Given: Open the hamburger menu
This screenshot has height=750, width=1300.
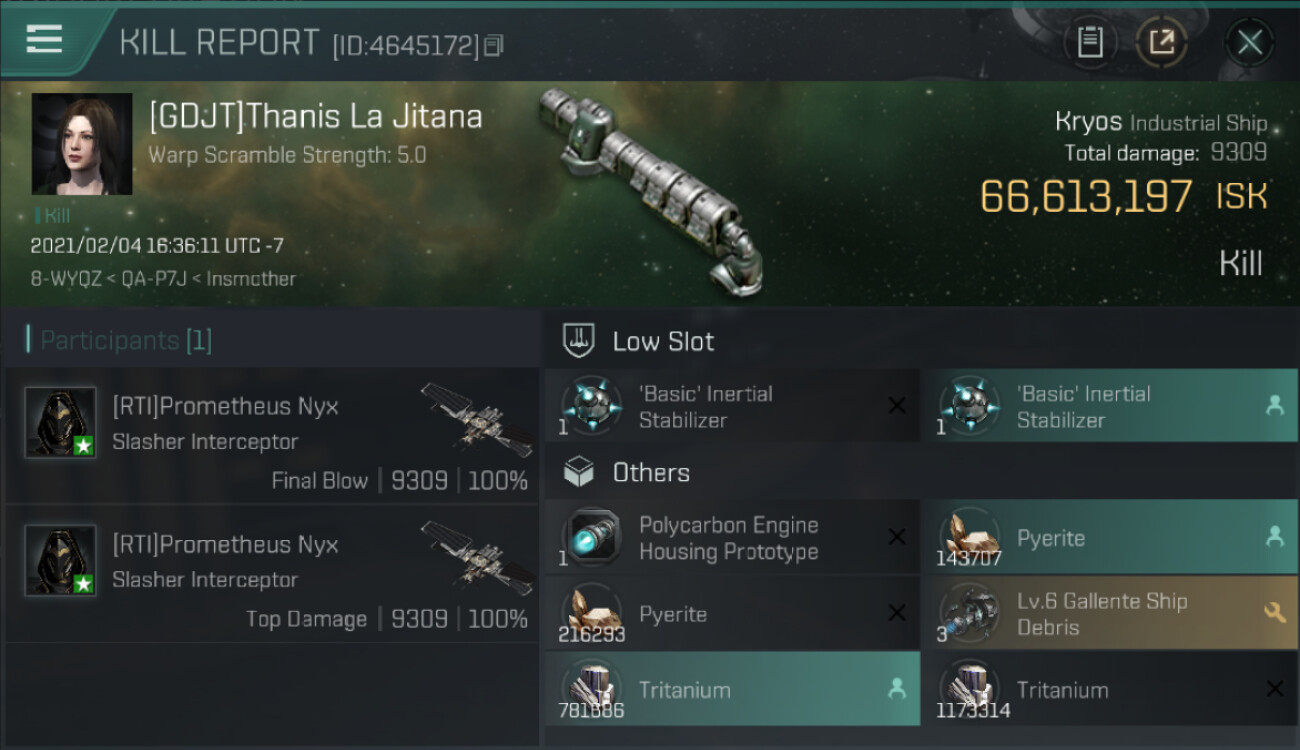Looking at the screenshot, I should coord(44,40).
